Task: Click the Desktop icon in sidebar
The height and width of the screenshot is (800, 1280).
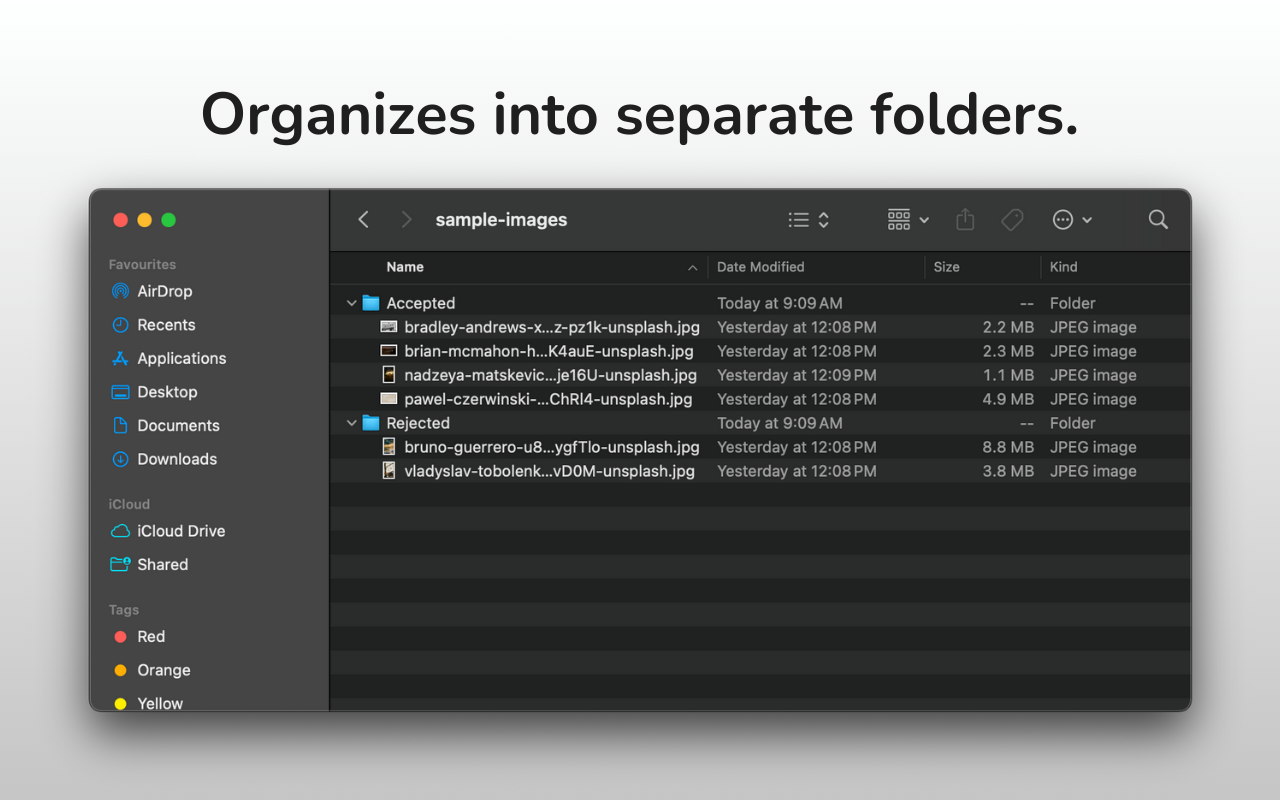Action: (120, 392)
